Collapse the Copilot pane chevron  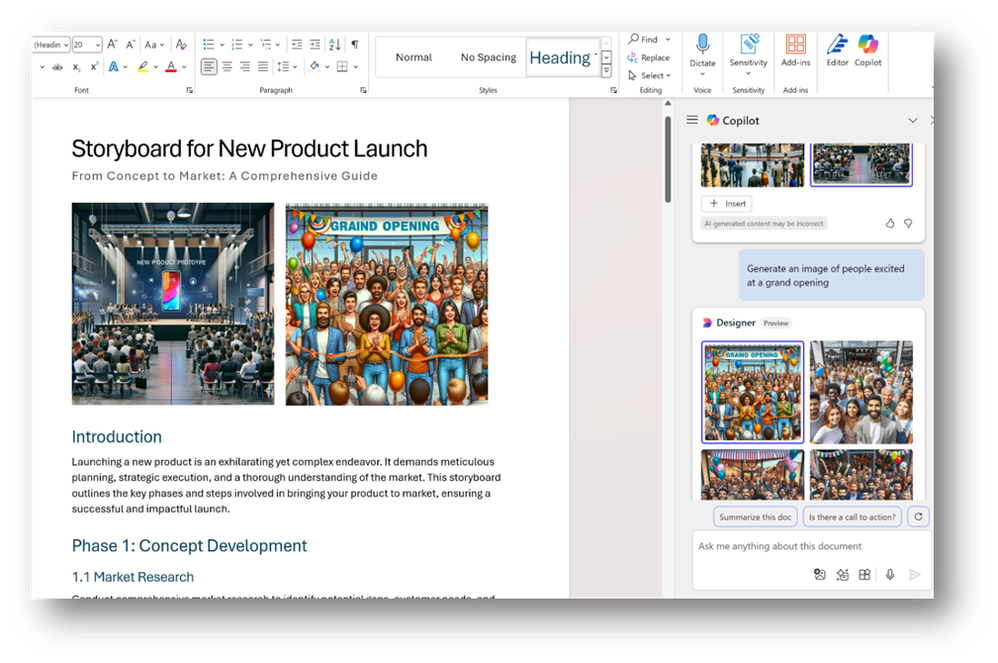(913, 120)
